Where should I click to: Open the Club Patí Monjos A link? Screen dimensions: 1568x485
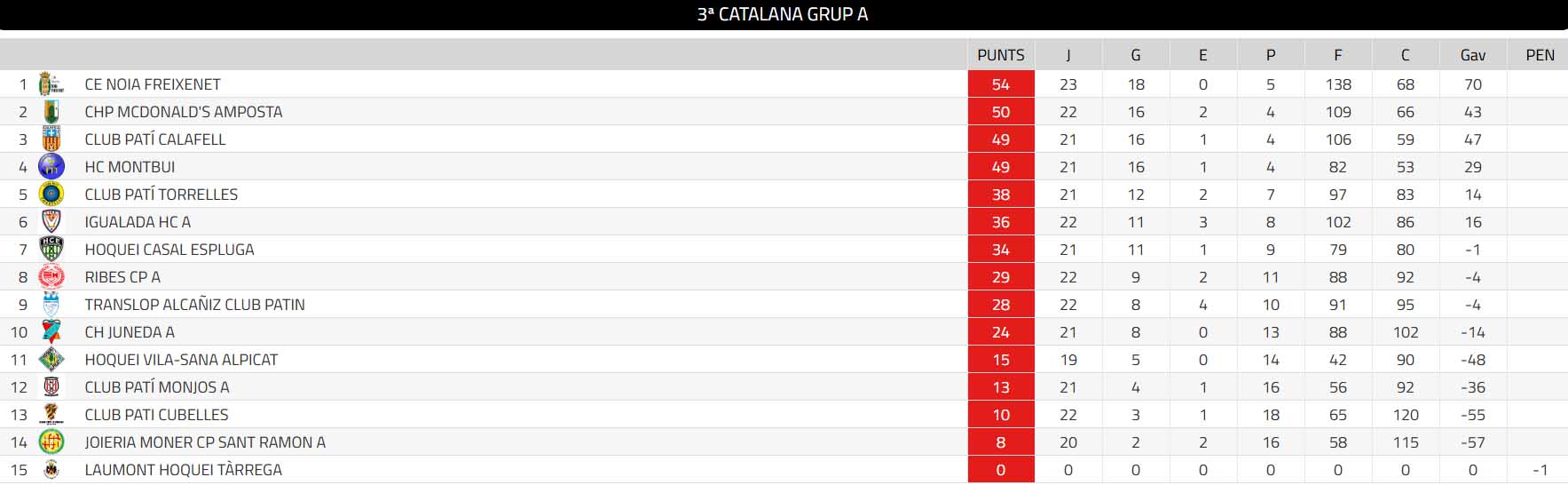[157, 387]
